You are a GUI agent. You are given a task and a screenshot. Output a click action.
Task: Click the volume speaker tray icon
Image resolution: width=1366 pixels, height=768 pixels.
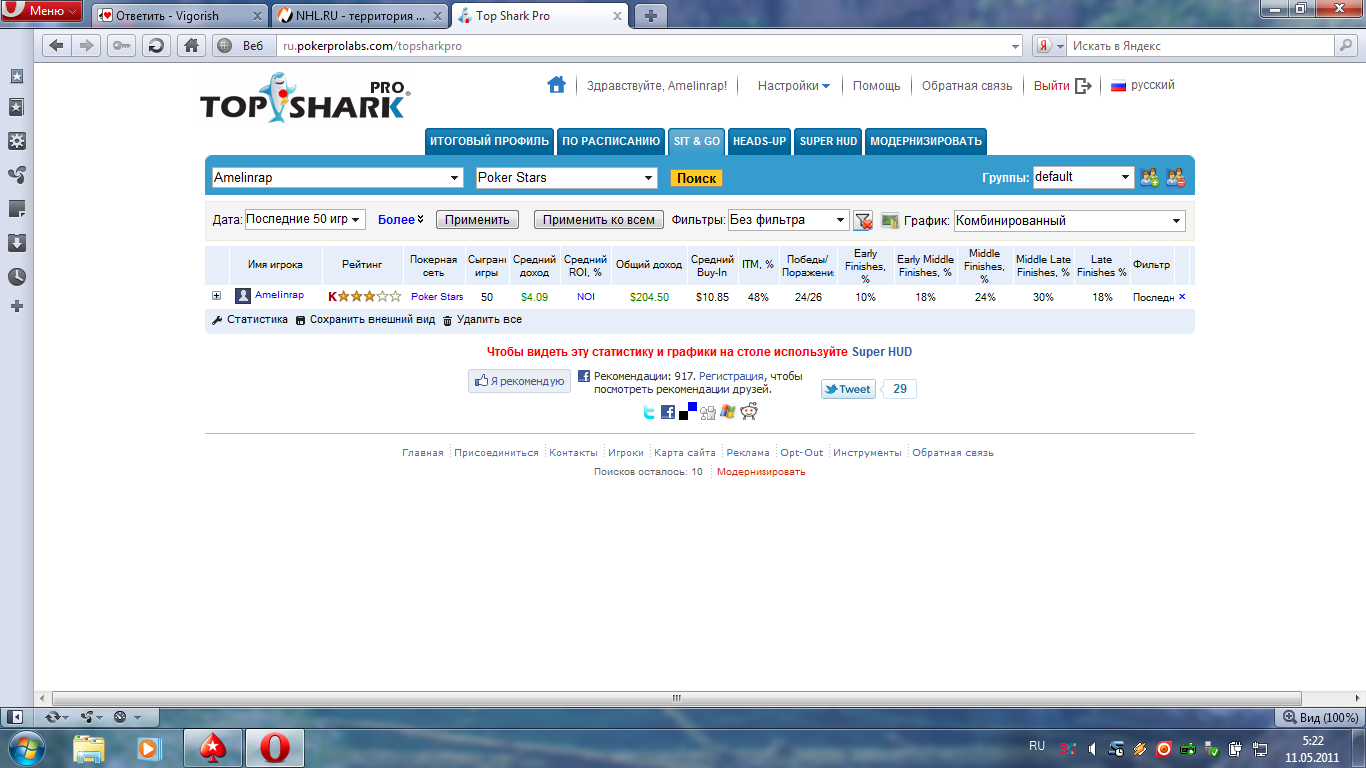click(1092, 748)
